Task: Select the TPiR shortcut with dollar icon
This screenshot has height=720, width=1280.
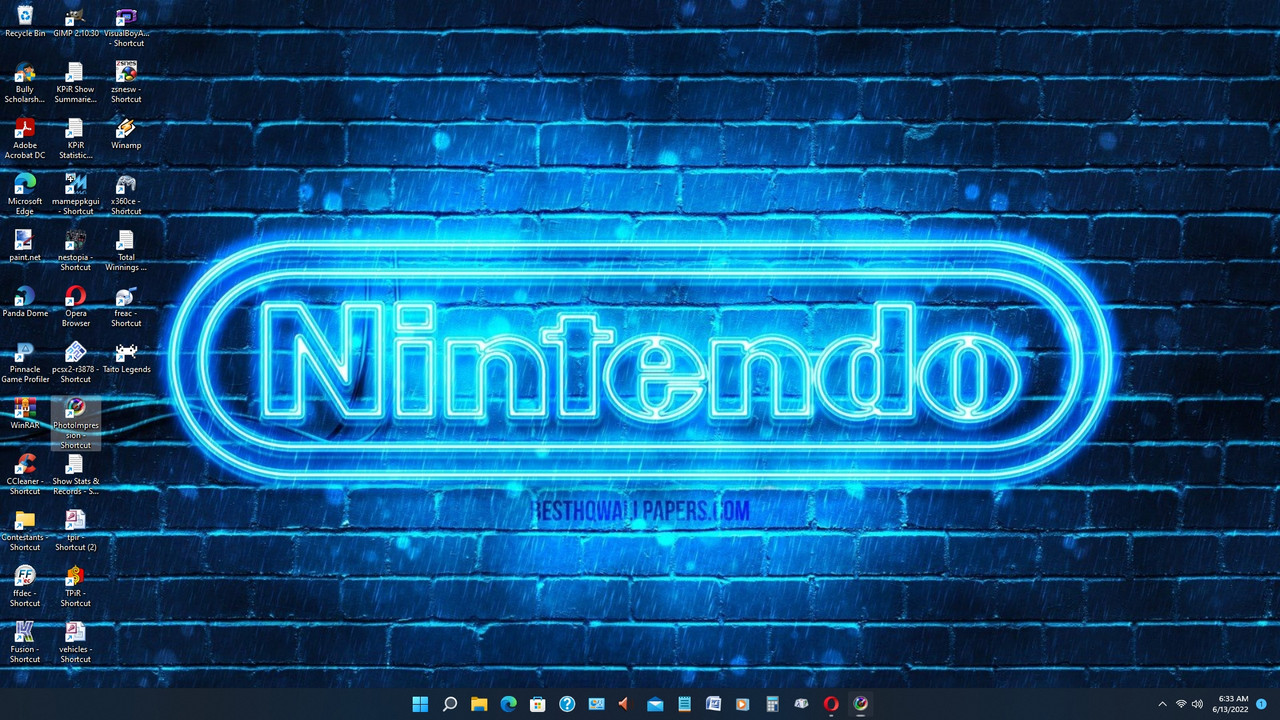Action: pyautogui.click(x=76, y=586)
